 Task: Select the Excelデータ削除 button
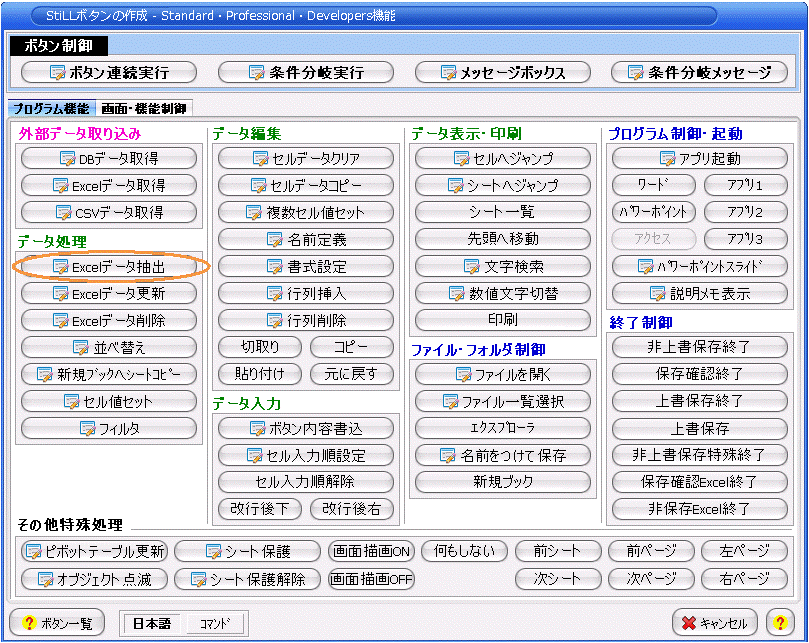point(109,320)
